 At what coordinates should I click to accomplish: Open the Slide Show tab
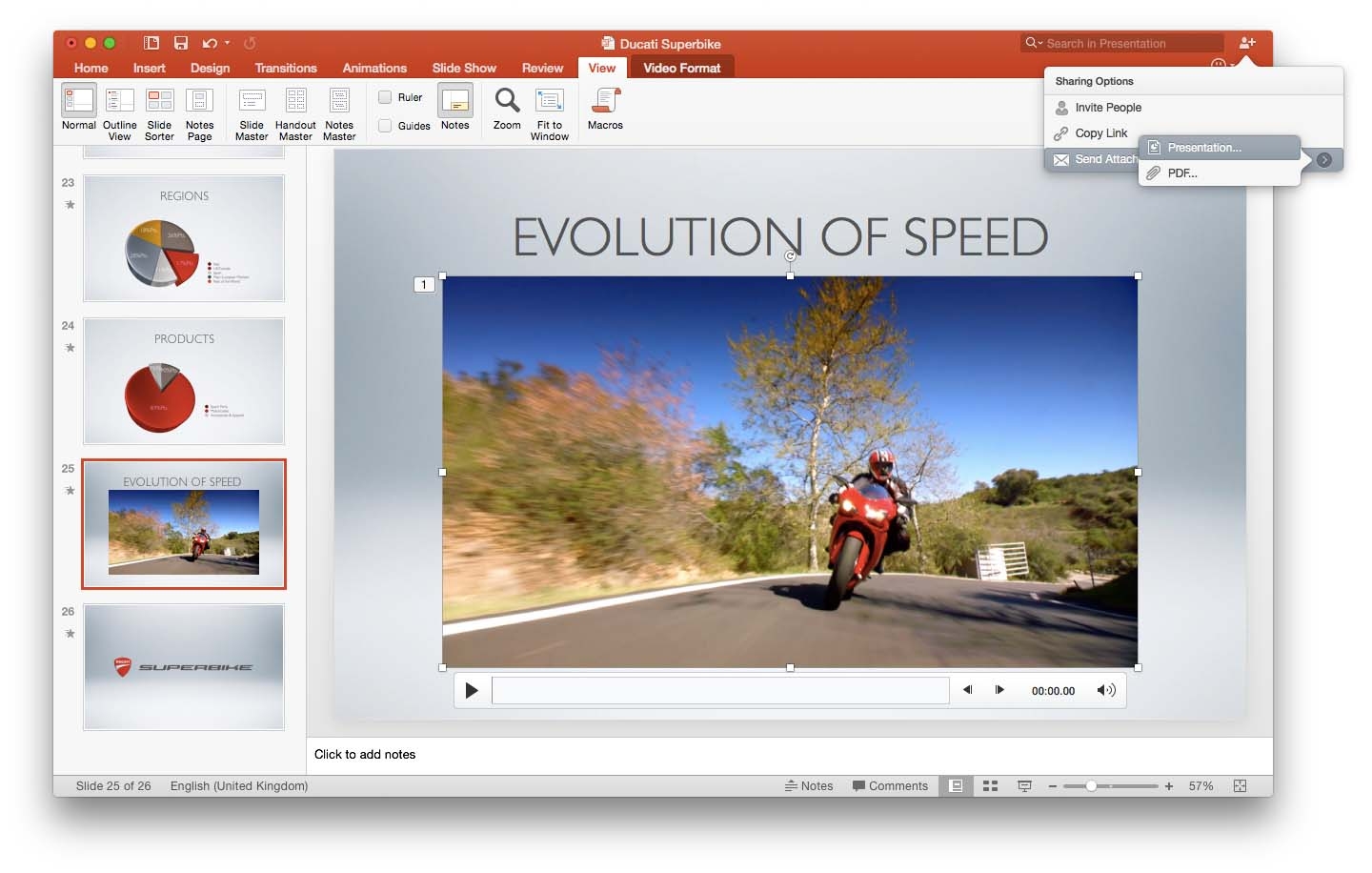(x=464, y=68)
